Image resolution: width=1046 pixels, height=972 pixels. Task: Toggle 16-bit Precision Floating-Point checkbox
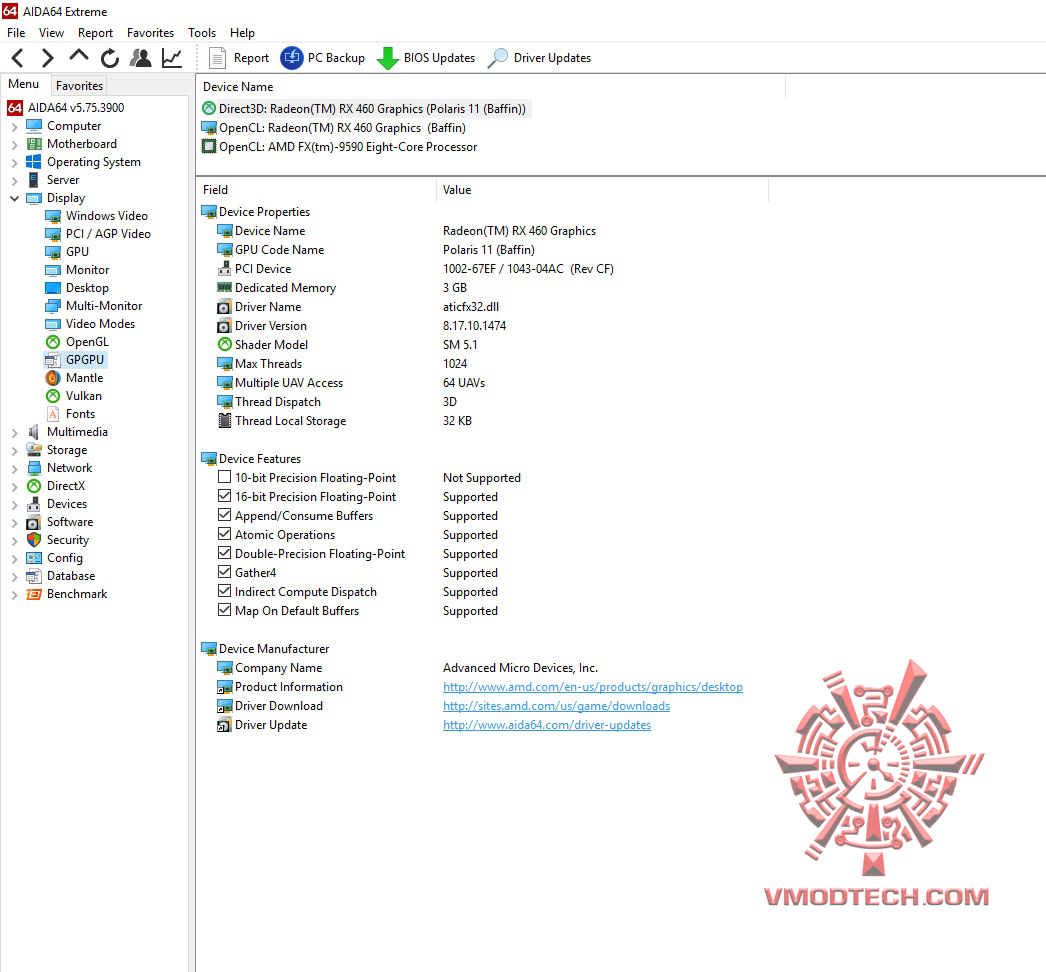click(x=225, y=496)
